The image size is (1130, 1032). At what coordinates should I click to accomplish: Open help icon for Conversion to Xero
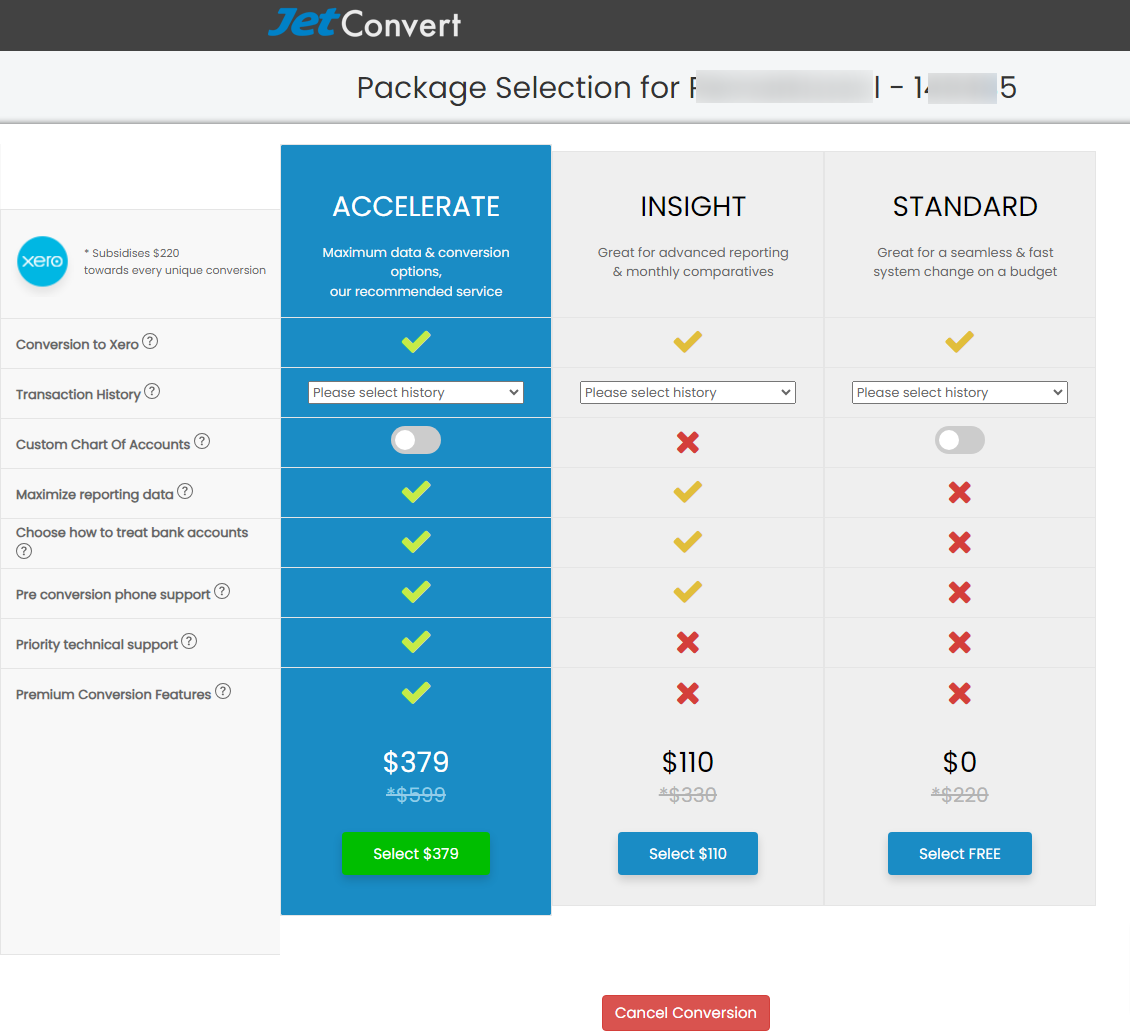point(150,342)
